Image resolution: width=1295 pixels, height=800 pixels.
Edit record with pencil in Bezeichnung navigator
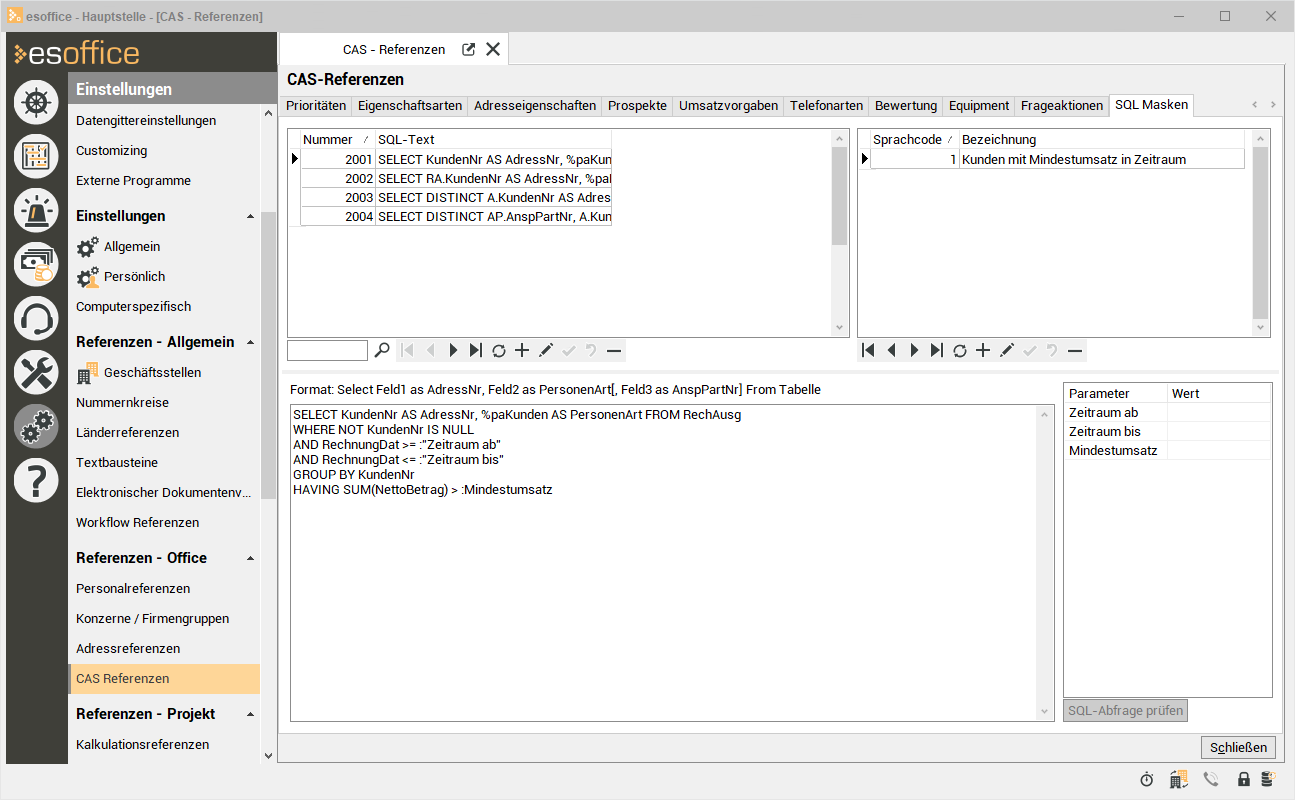(x=1006, y=350)
